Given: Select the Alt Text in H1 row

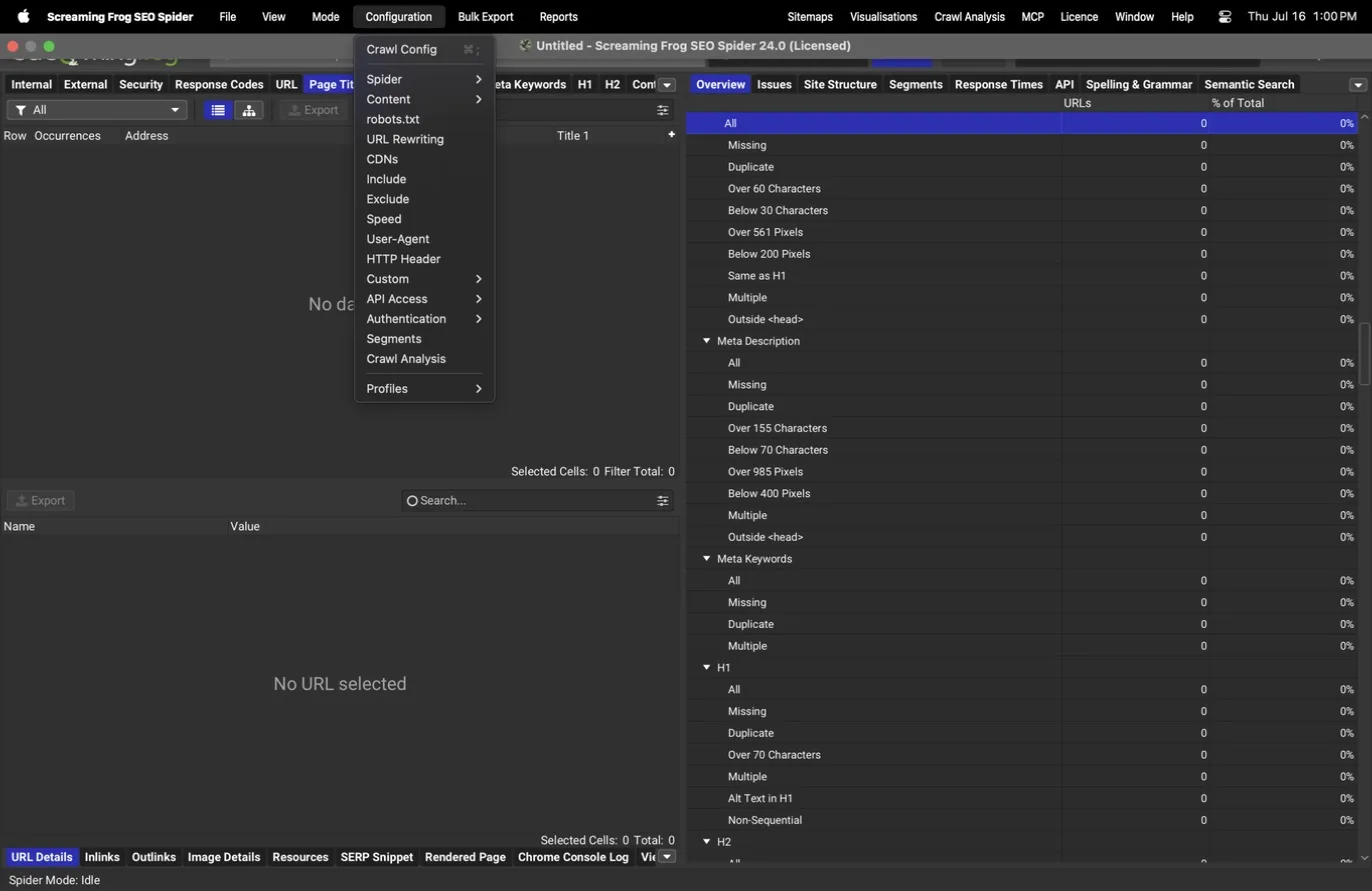Looking at the screenshot, I should [x=1022, y=798].
